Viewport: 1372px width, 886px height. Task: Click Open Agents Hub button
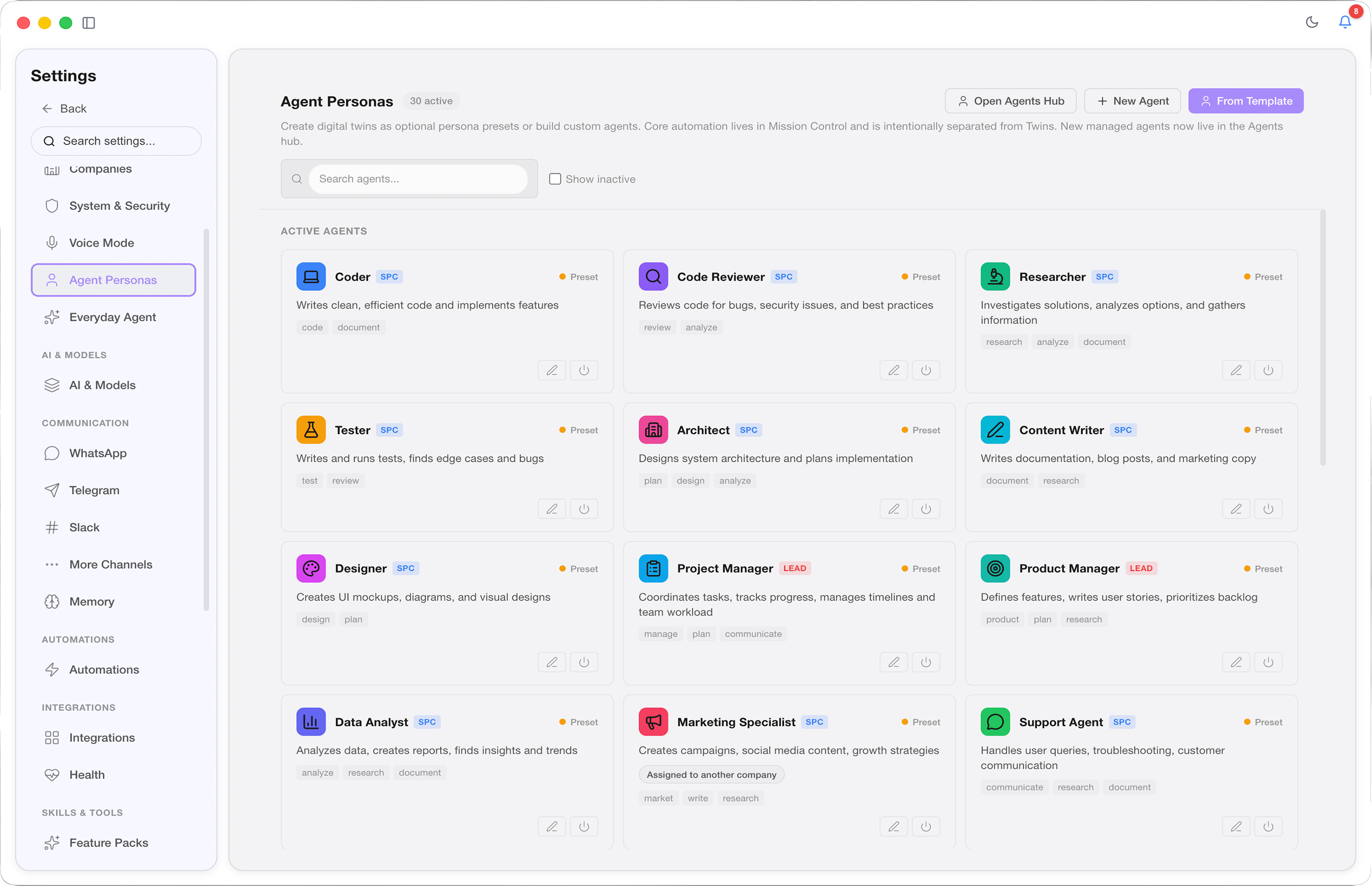coord(1011,101)
